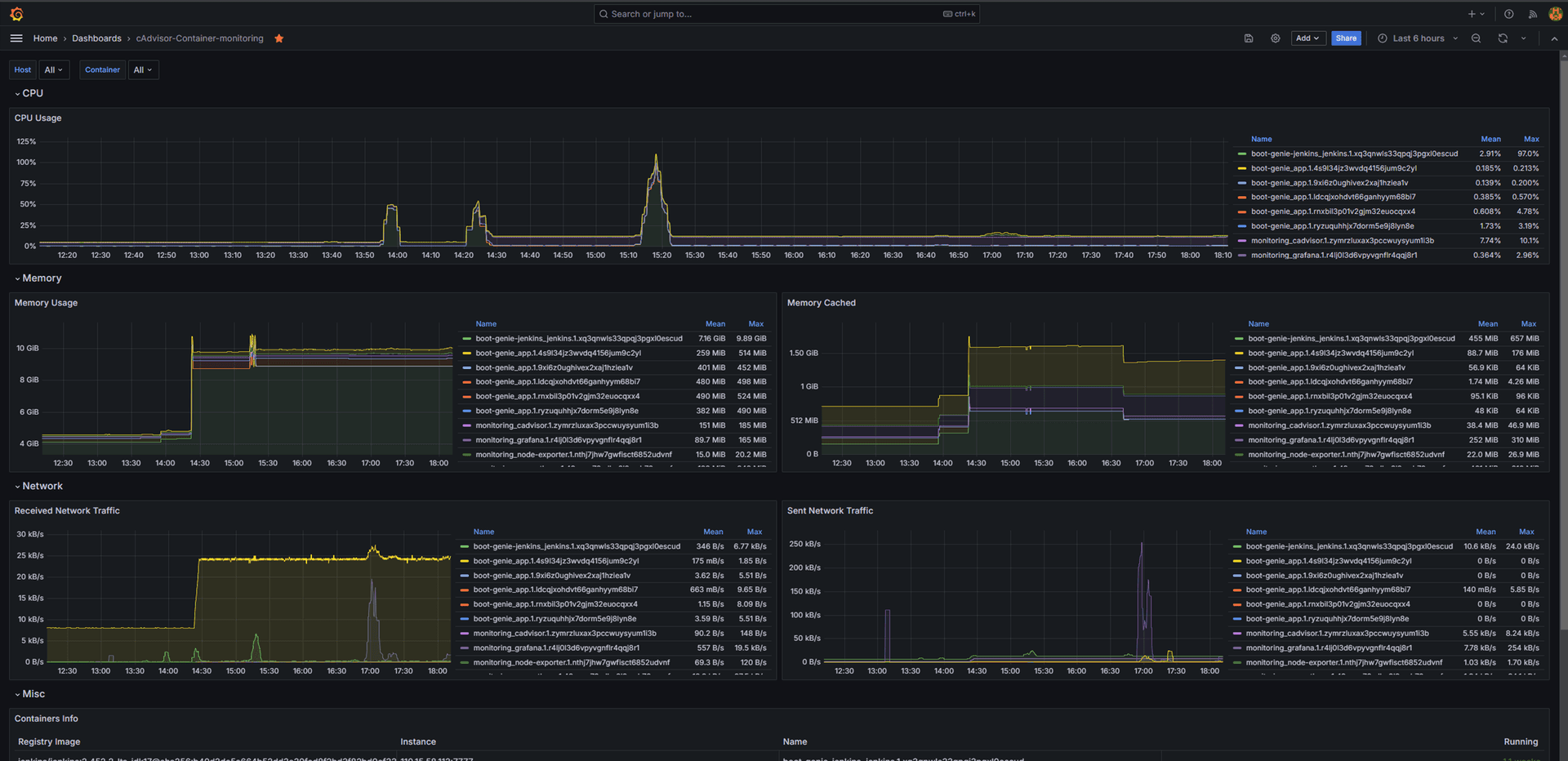Toggle monitoring_grafana series in CPU Usage legend
The height and width of the screenshot is (761, 1568).
coord(1334,256)
